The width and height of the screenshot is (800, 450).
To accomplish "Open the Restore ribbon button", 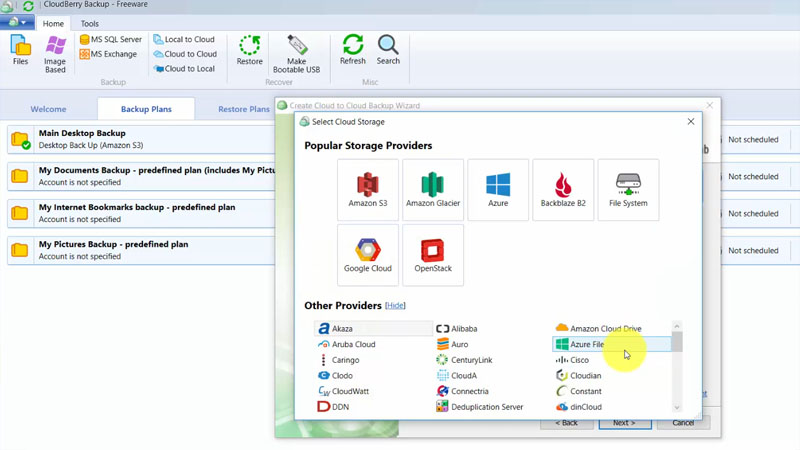I will click(x=249, y=49).
